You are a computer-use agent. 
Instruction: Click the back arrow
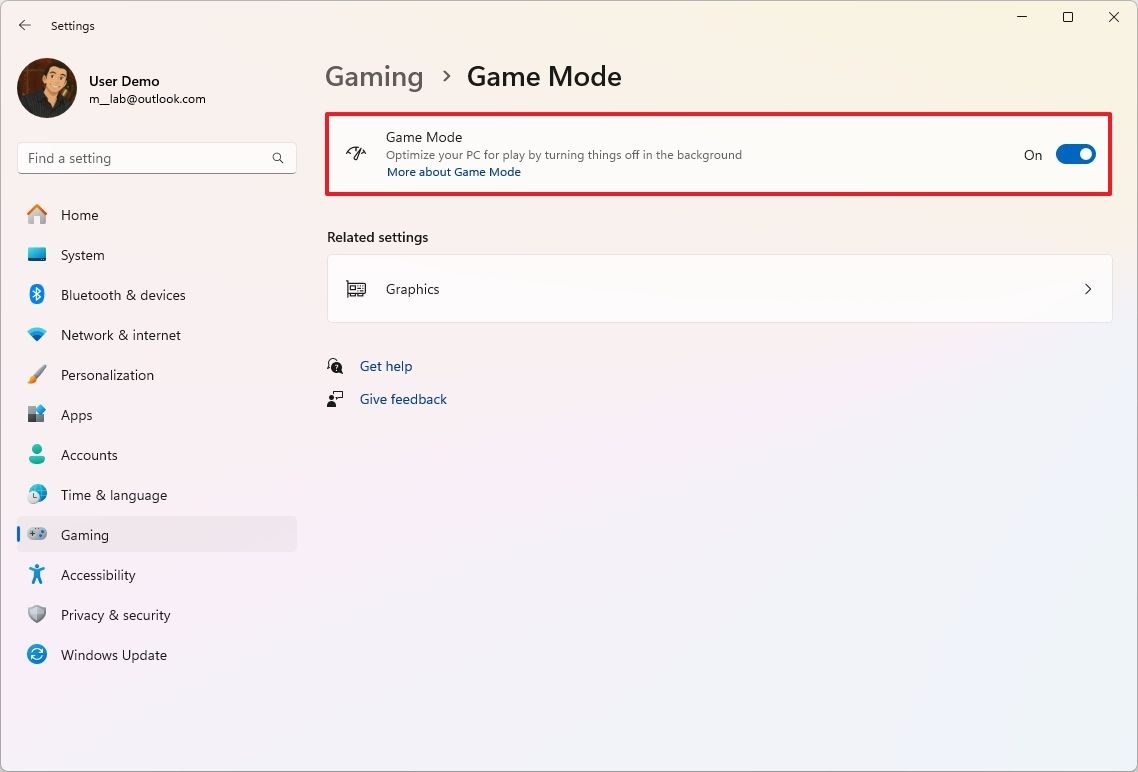25,25
